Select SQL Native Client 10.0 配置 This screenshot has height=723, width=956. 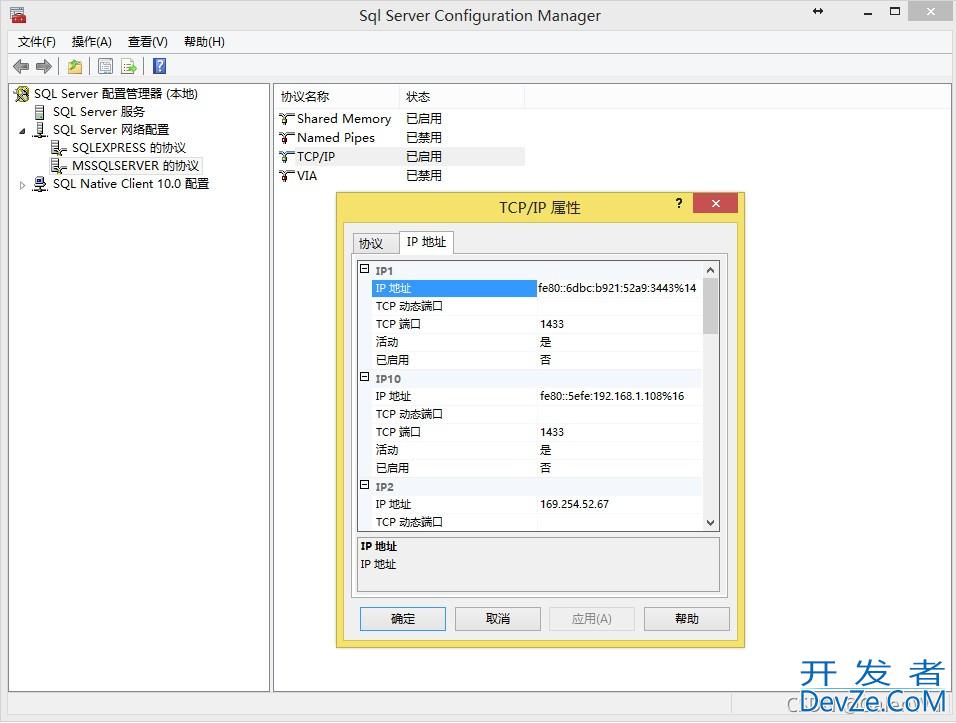(x=131, y=184)
